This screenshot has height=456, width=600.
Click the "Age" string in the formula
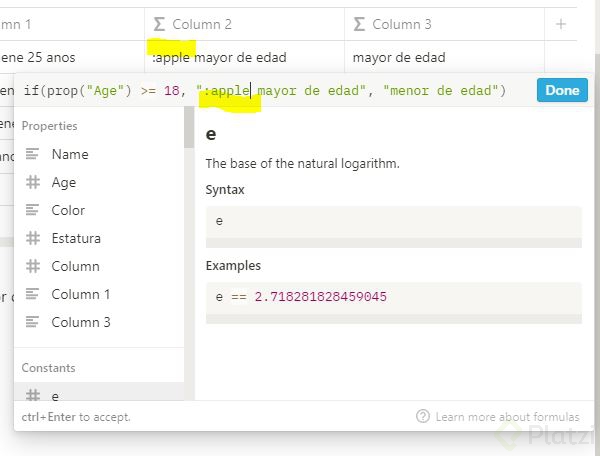coord(105,91)
